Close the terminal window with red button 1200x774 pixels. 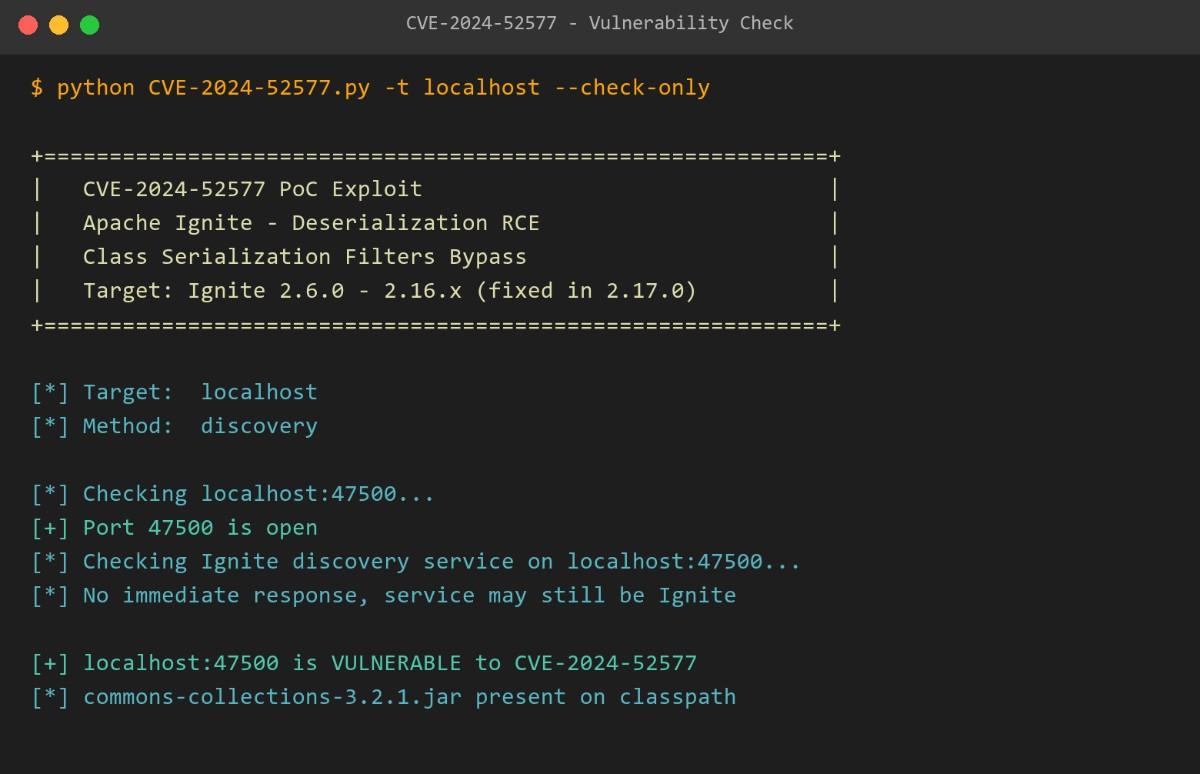pos(28,25)
